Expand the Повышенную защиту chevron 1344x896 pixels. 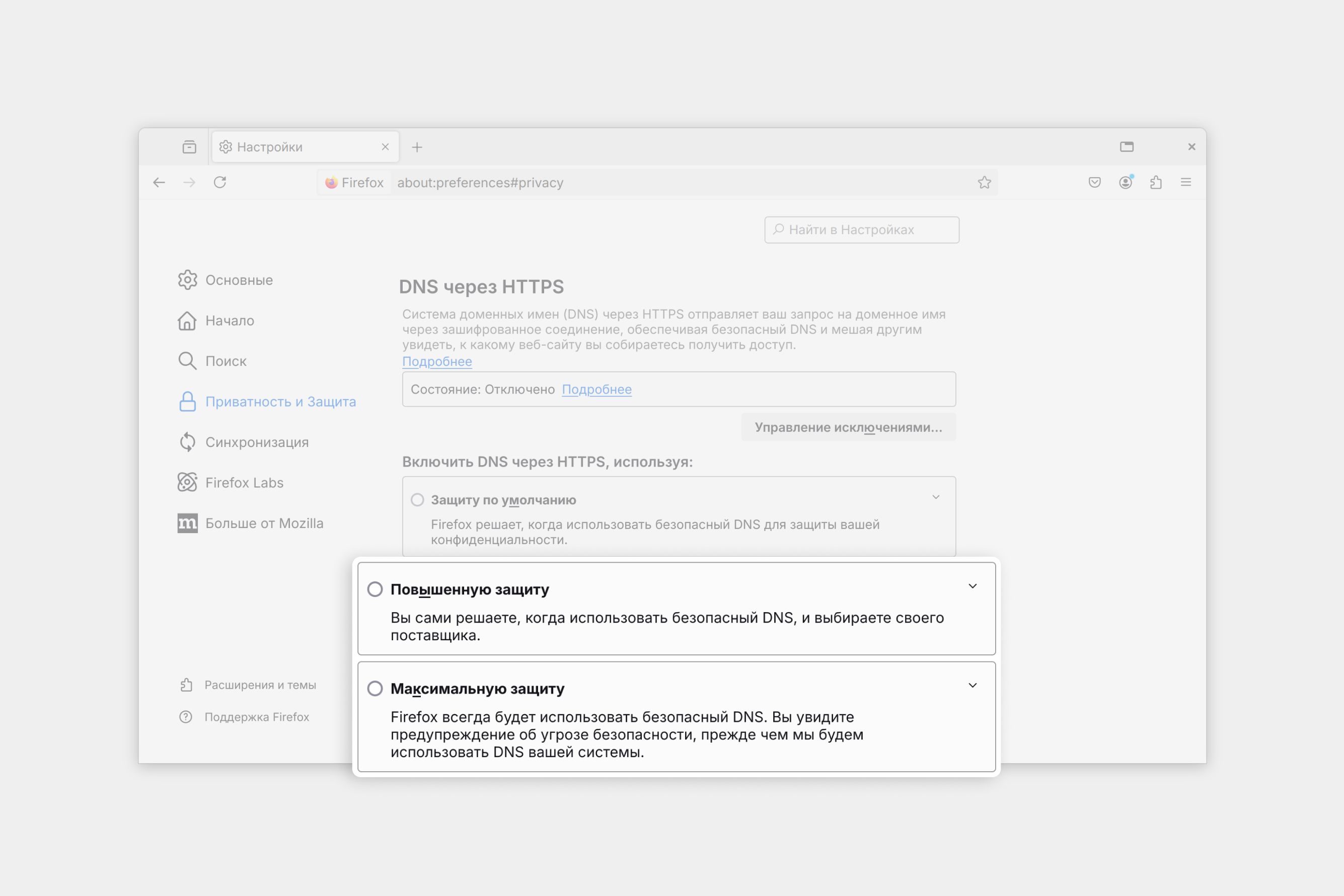pyautogui.click(x=973, y=586)
